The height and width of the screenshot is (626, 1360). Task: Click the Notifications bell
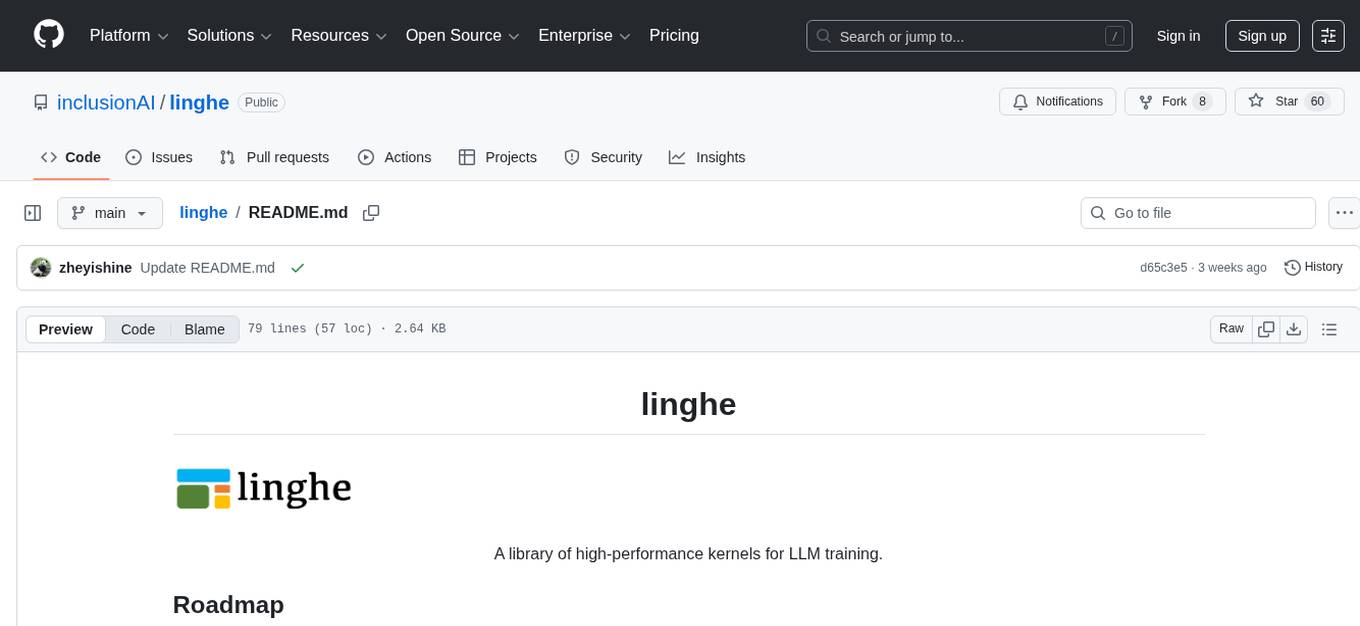(x=1020, y=101)
